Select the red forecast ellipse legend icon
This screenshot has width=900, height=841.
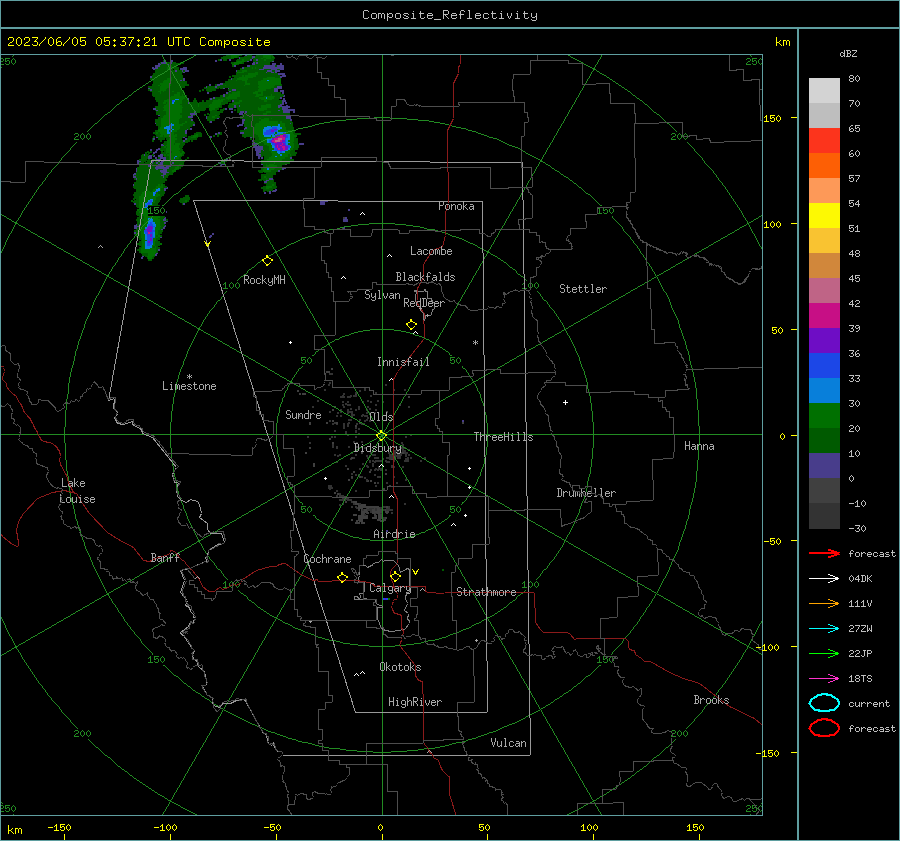point(824,728)
